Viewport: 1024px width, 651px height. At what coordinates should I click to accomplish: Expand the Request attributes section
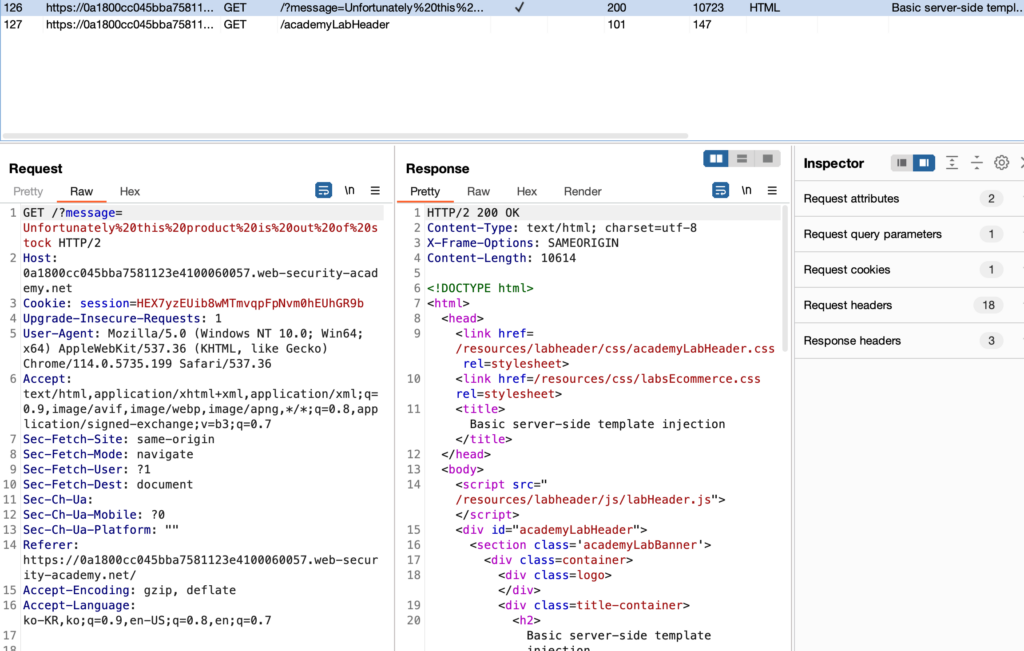pos(909,198)
